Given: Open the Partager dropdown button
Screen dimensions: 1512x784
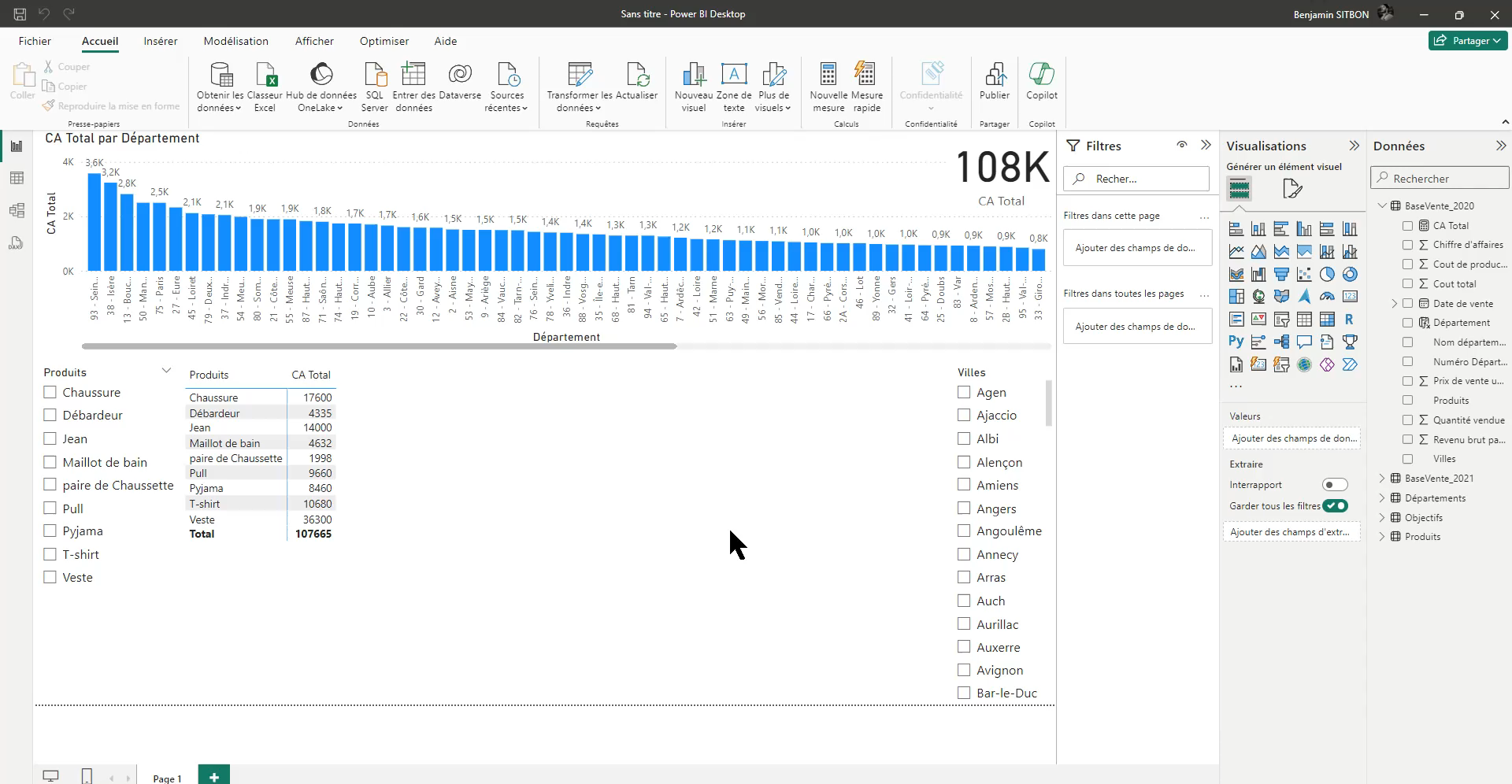Looking at the screenshot, I should 1468,40.
